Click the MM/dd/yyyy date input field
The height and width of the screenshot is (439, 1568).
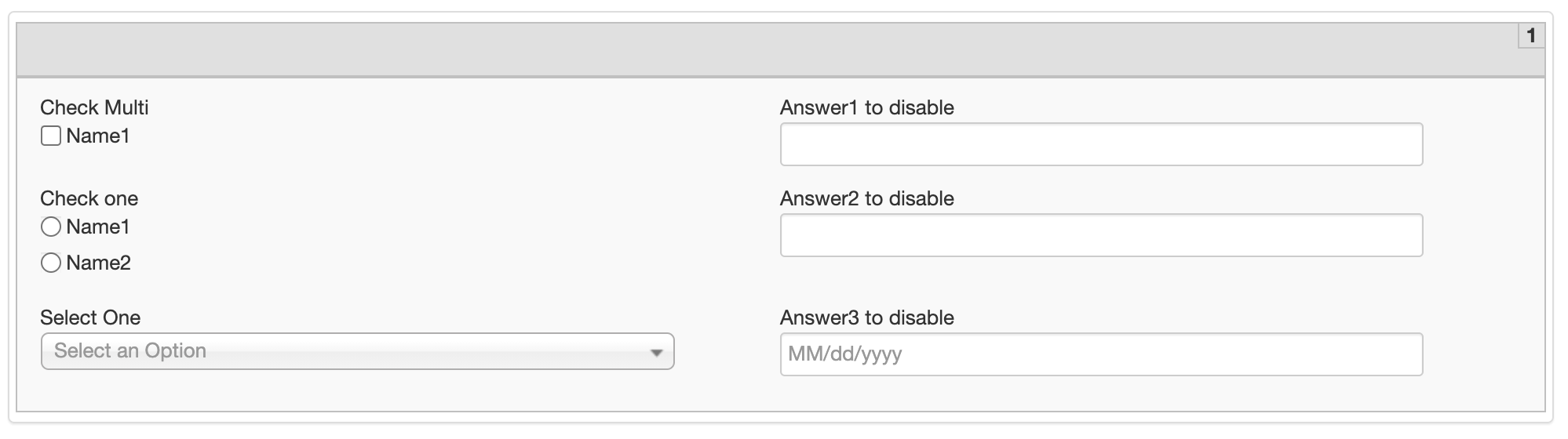point(1101,354)
